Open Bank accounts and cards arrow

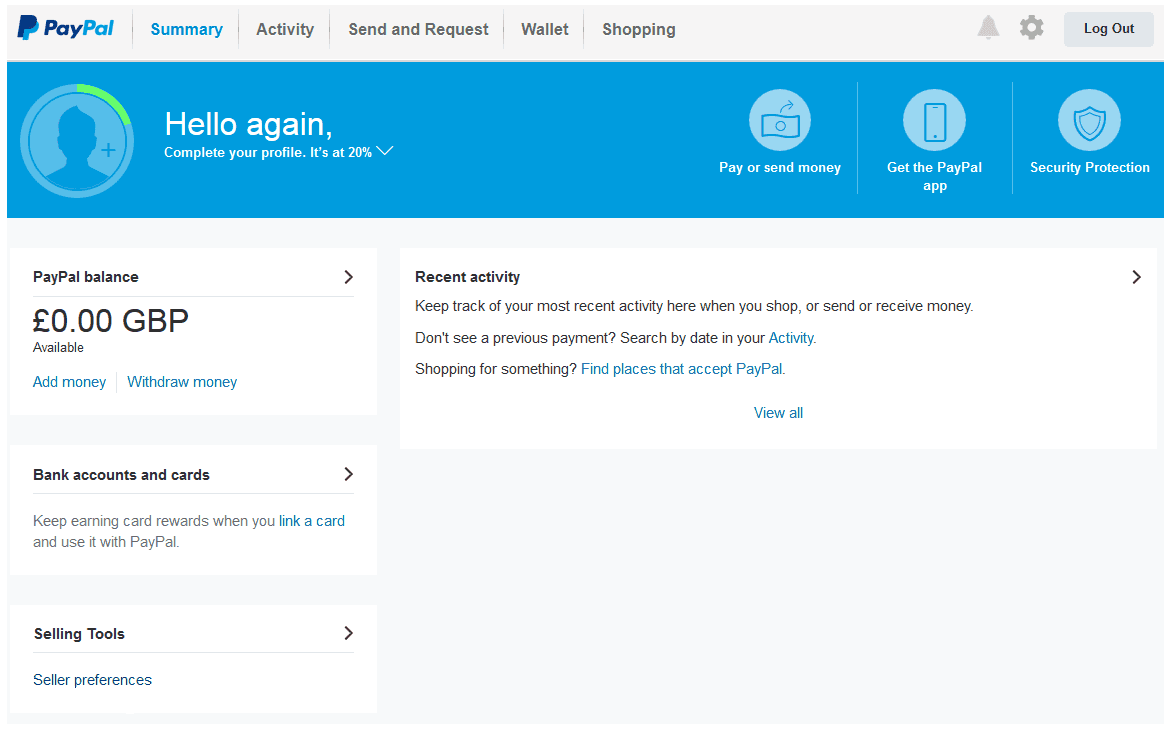tap(348, 475)
